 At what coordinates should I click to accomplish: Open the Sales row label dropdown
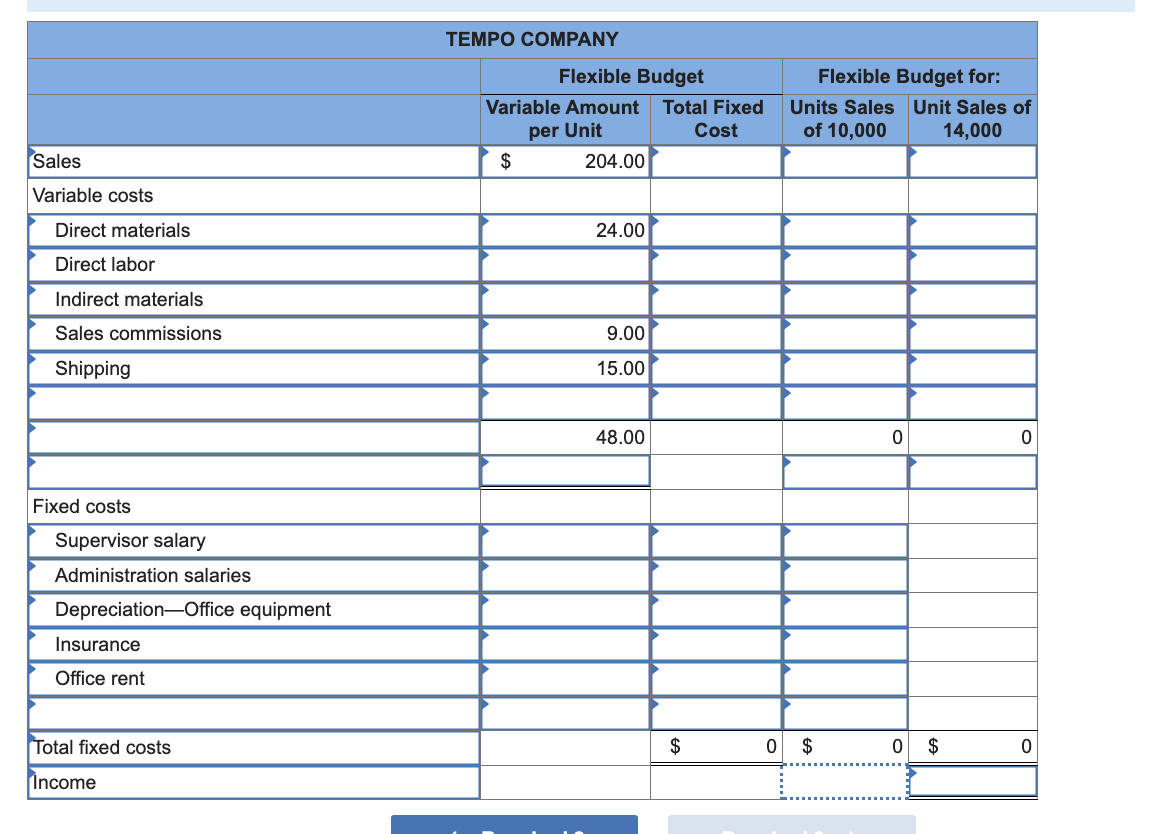254,161
